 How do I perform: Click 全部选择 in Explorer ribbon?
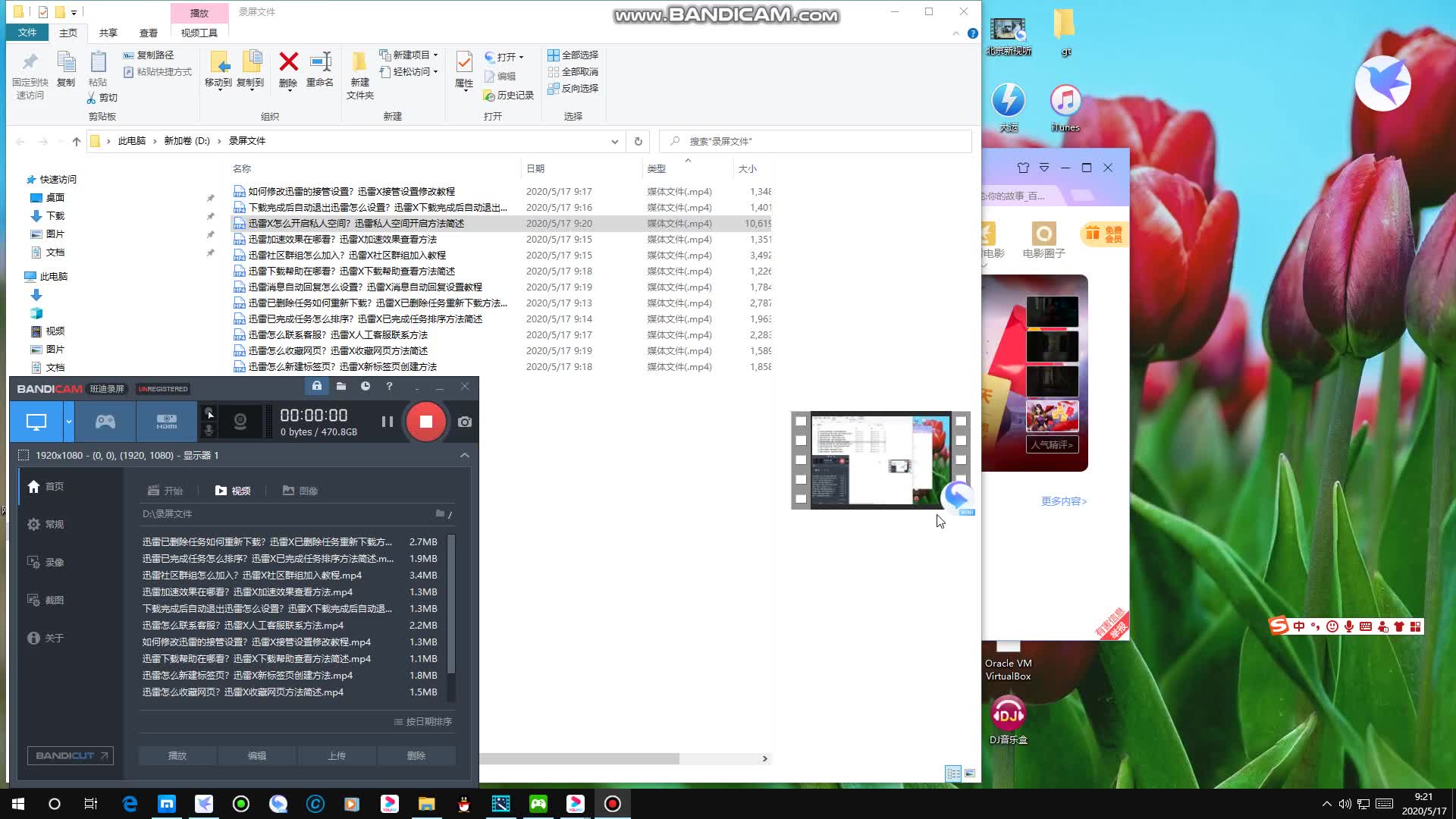tap(573, 55)
